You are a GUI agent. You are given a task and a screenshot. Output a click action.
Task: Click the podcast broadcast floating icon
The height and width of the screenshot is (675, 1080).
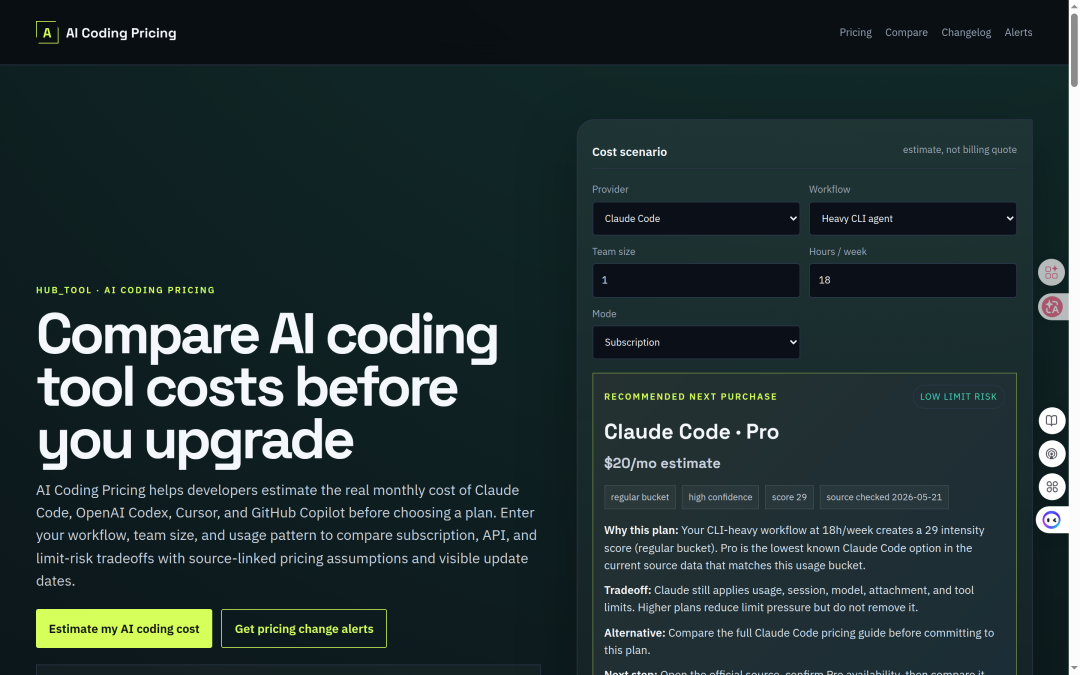[1052, 454]
